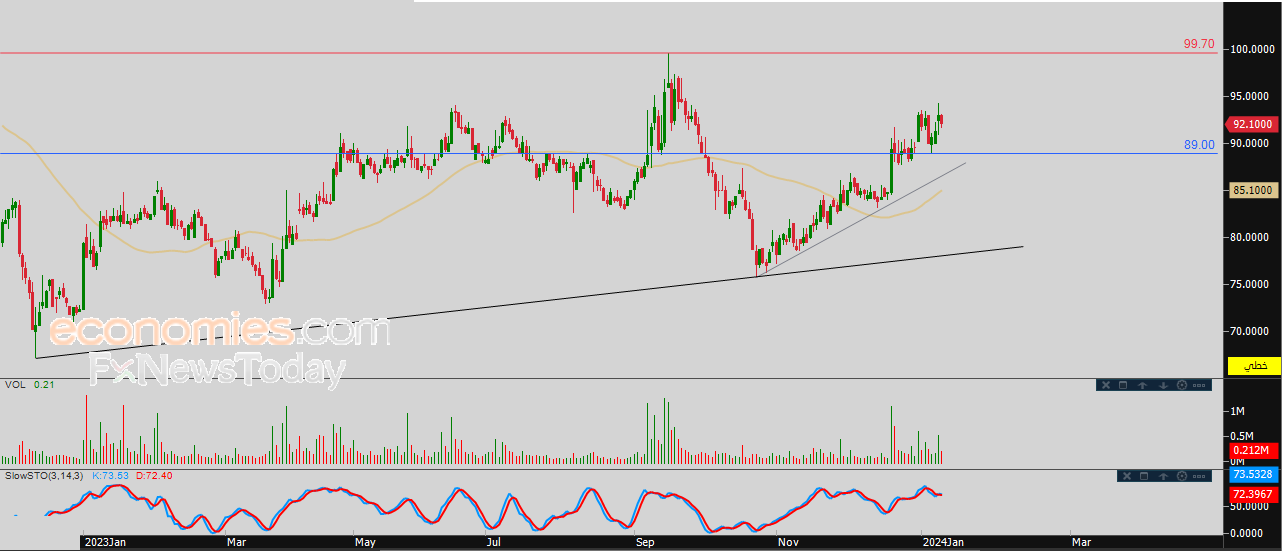Click the 100.000 price axis label

1253,49
